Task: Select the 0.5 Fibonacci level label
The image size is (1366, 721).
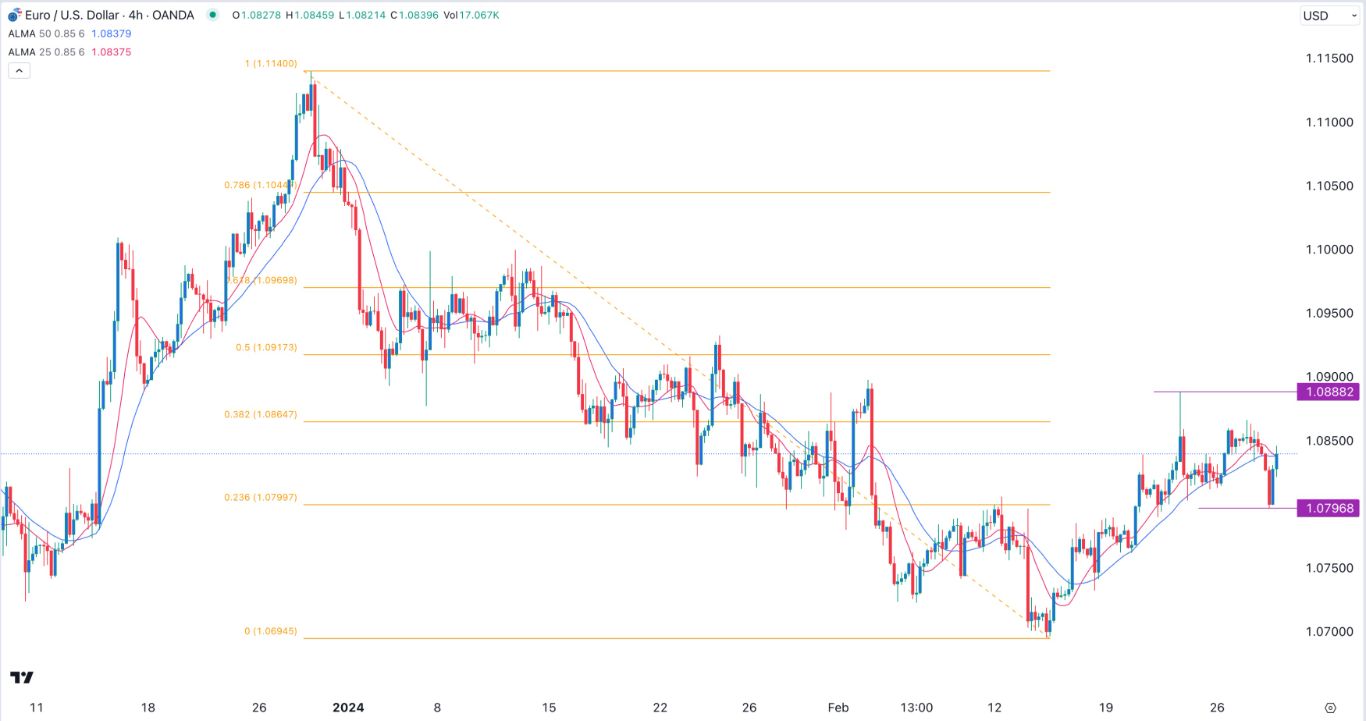Action: [264, 348]
